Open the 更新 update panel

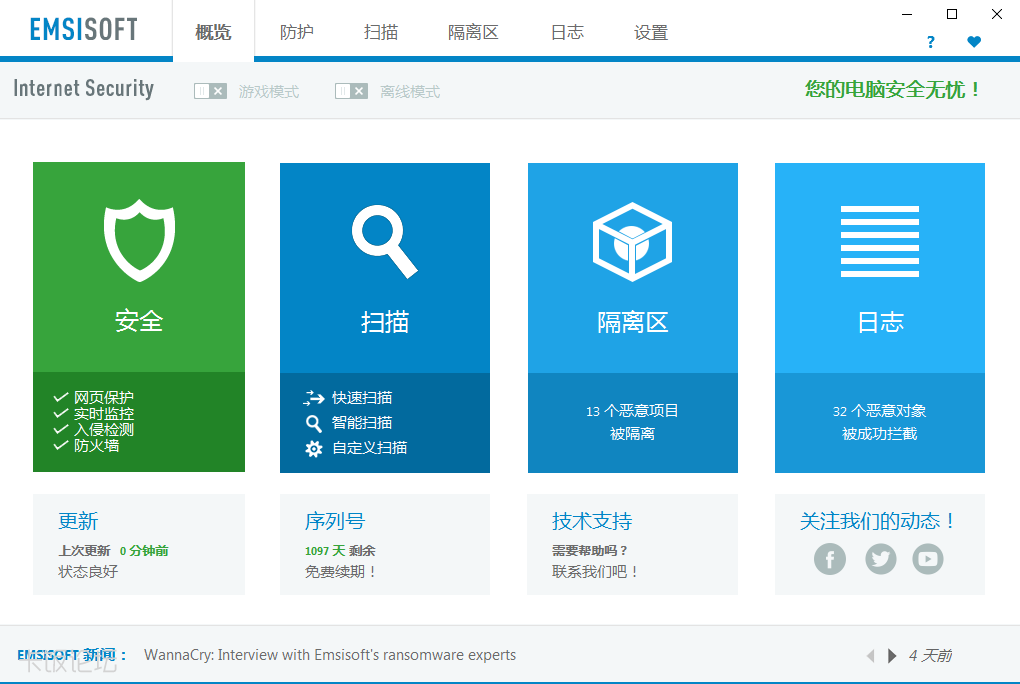[x=139, y=544]
